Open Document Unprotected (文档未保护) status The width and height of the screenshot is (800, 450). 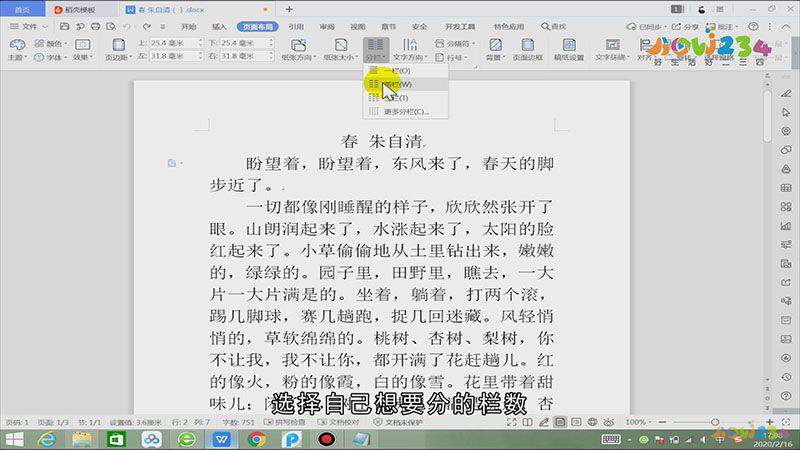tap(398, 422)
